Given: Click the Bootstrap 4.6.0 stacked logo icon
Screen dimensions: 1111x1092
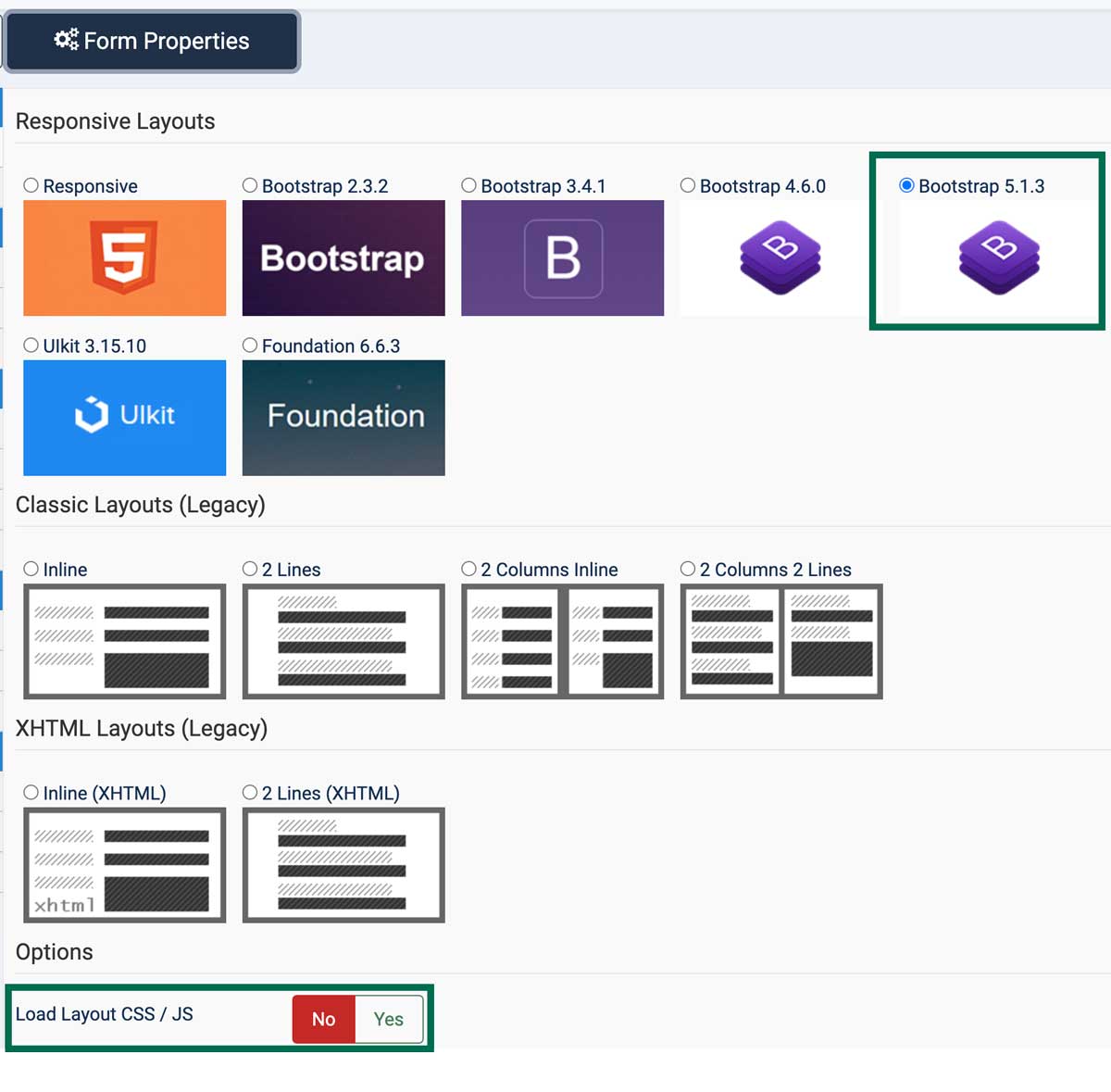Looking at the screenshot, I should pos(780,257).
